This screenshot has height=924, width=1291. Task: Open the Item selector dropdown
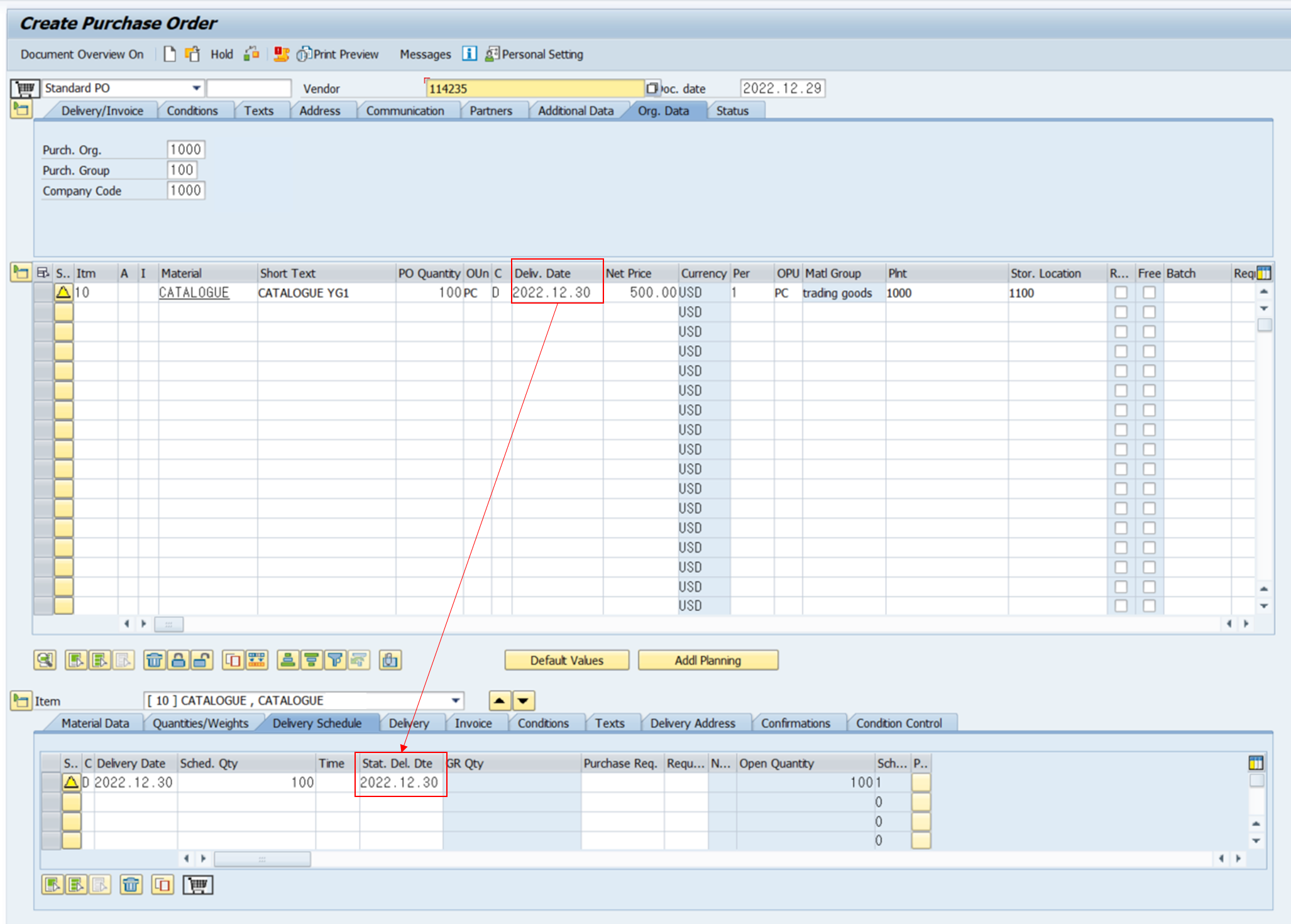pos(455,700)
